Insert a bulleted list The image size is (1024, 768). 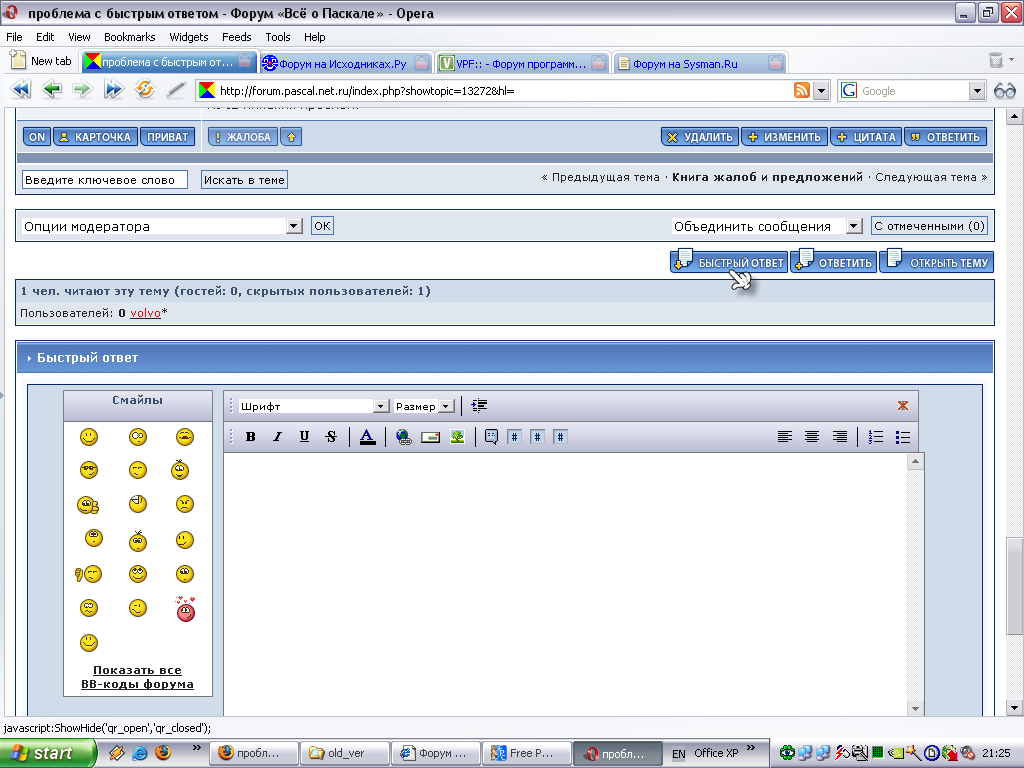[x=903, y=437]
